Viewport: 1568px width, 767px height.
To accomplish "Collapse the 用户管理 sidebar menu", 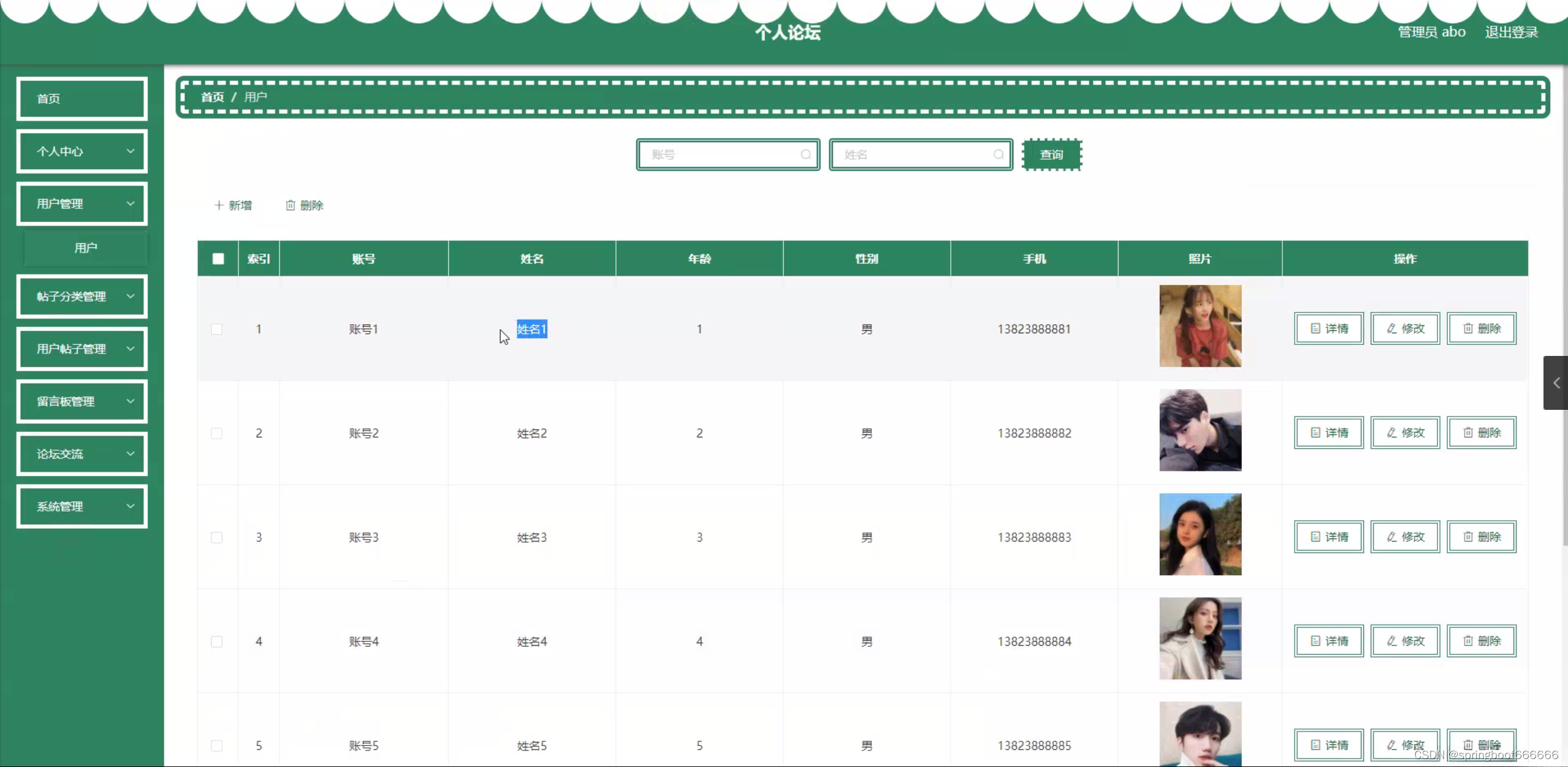I will click(82, 204).
